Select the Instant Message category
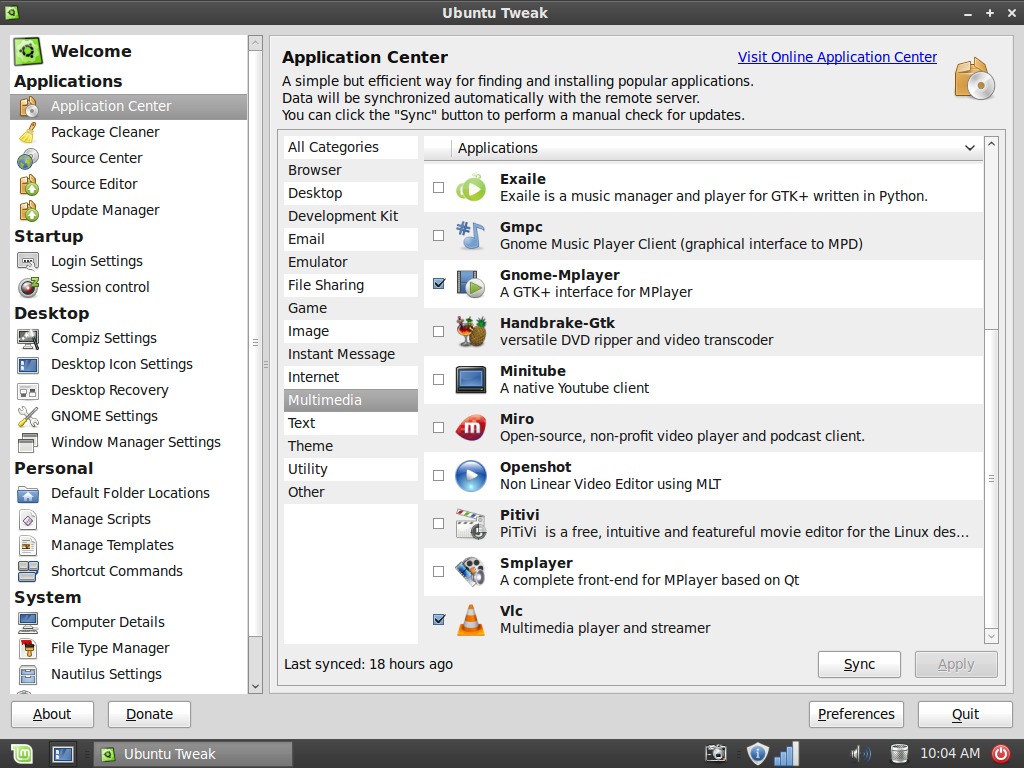Image resolution: width=1024 pixels, height=768 pixels. [351, 355]
